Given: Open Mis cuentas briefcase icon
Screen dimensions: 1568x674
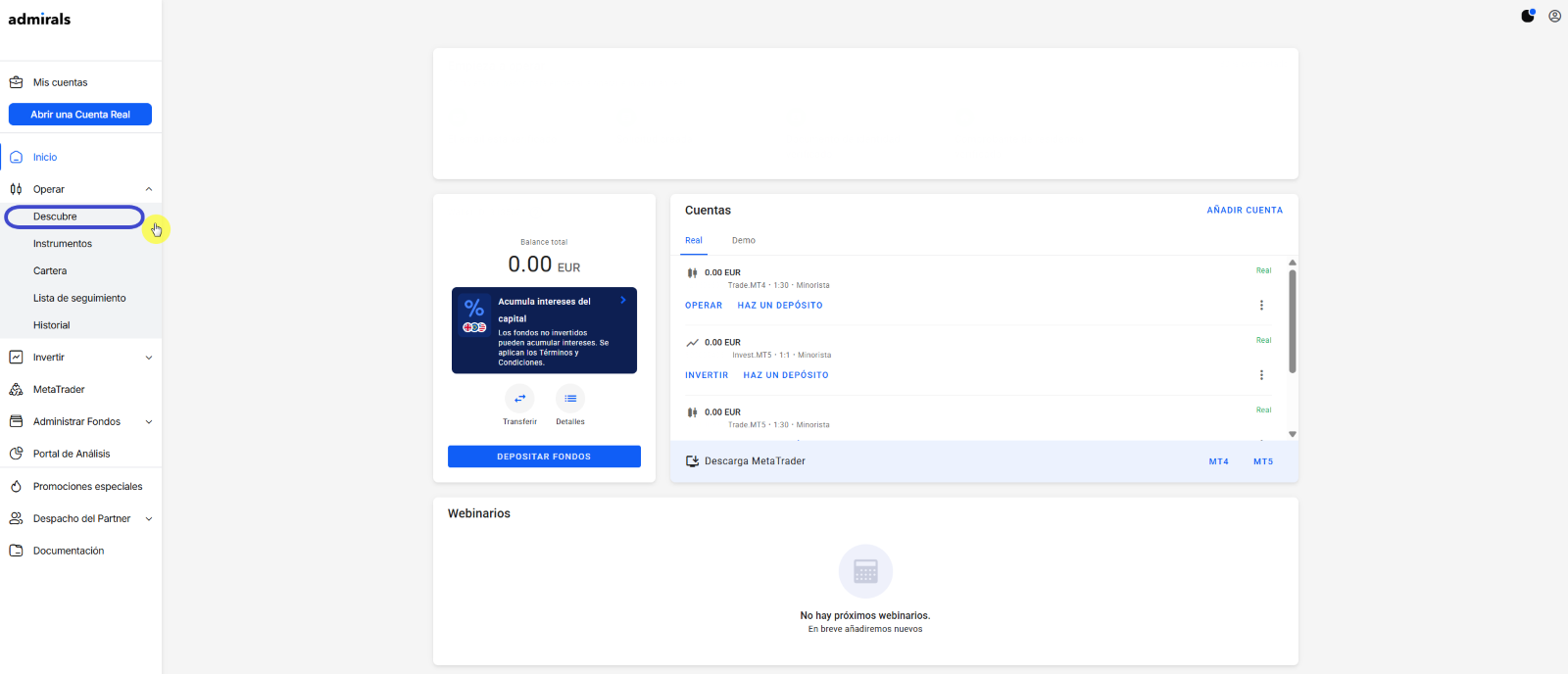Looking at the screenshot, I should point(16,82).
